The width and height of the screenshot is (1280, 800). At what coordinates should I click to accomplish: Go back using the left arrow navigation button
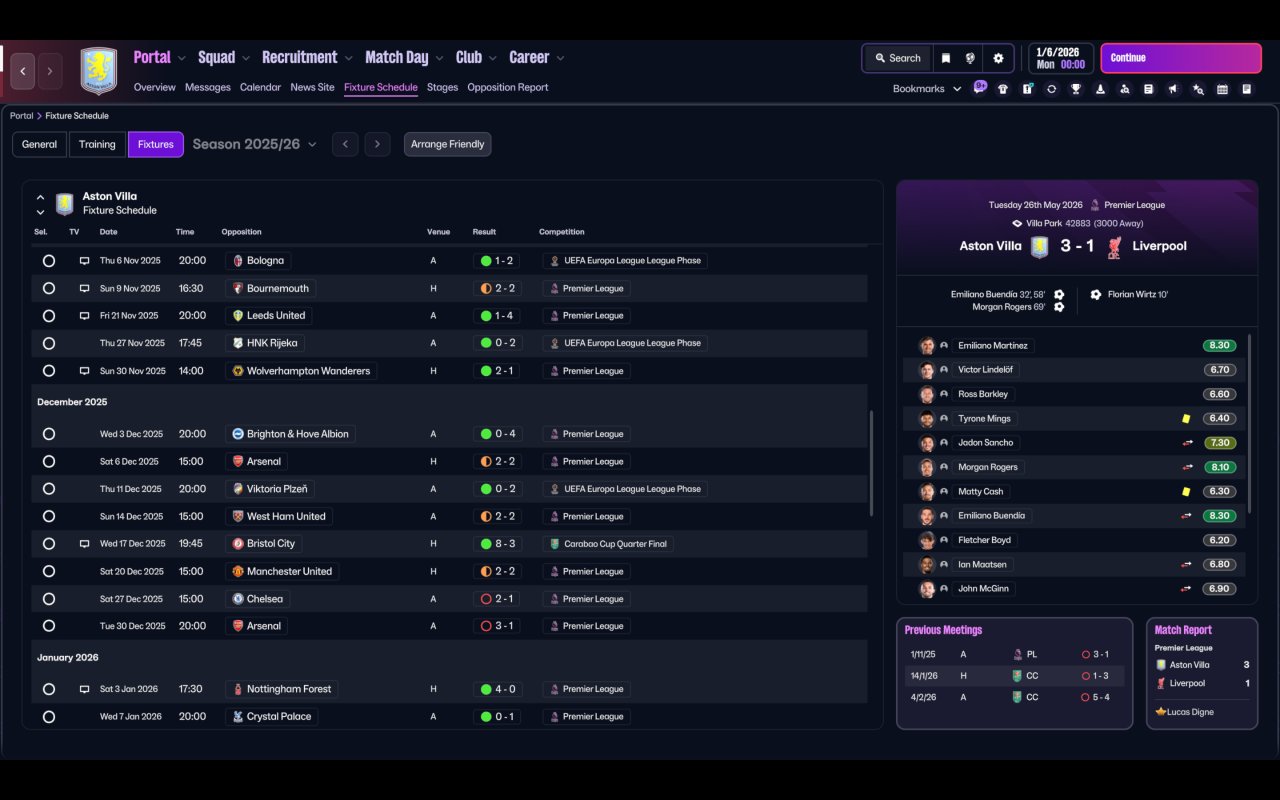pos(23,71)
